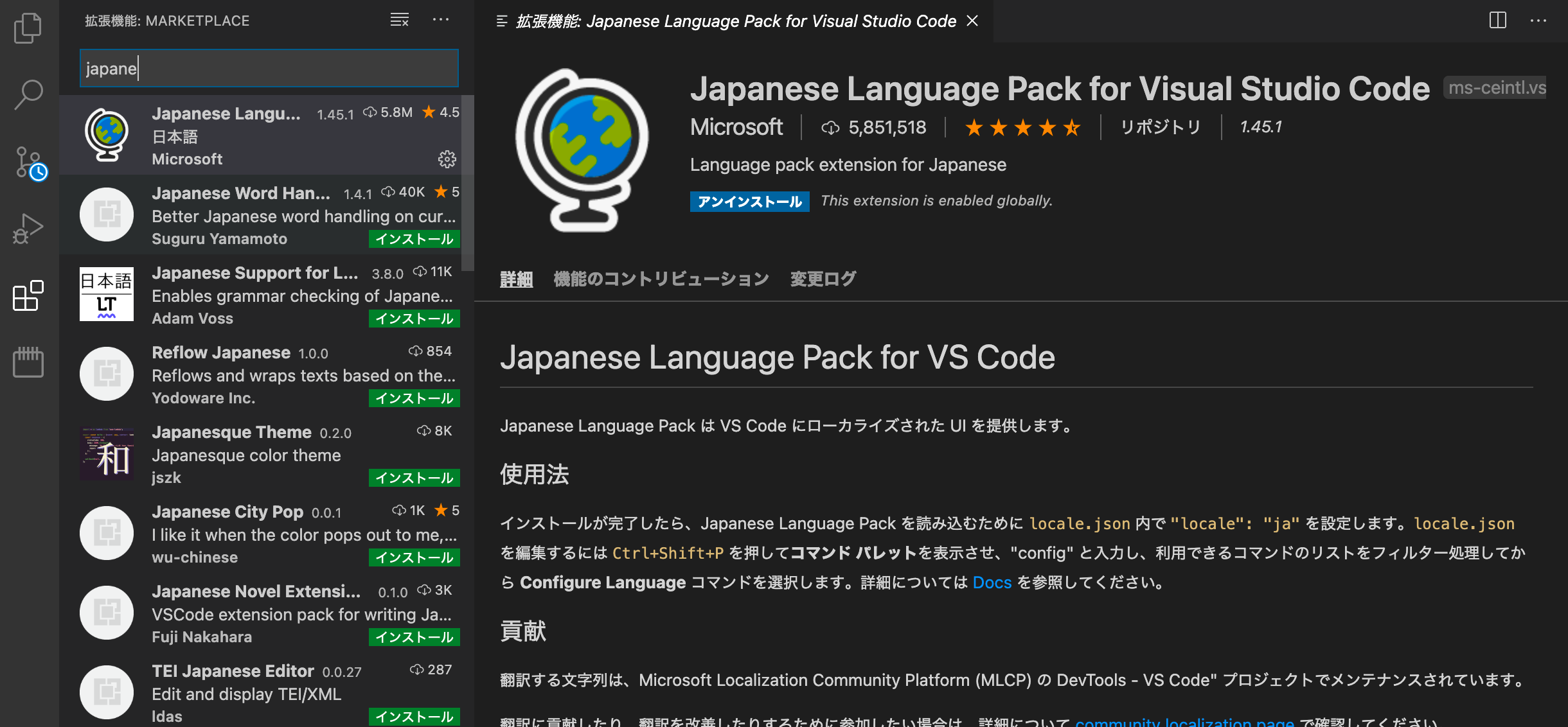
Task: Install TEI Japanese Editor extension
Action: coord(414,717)
